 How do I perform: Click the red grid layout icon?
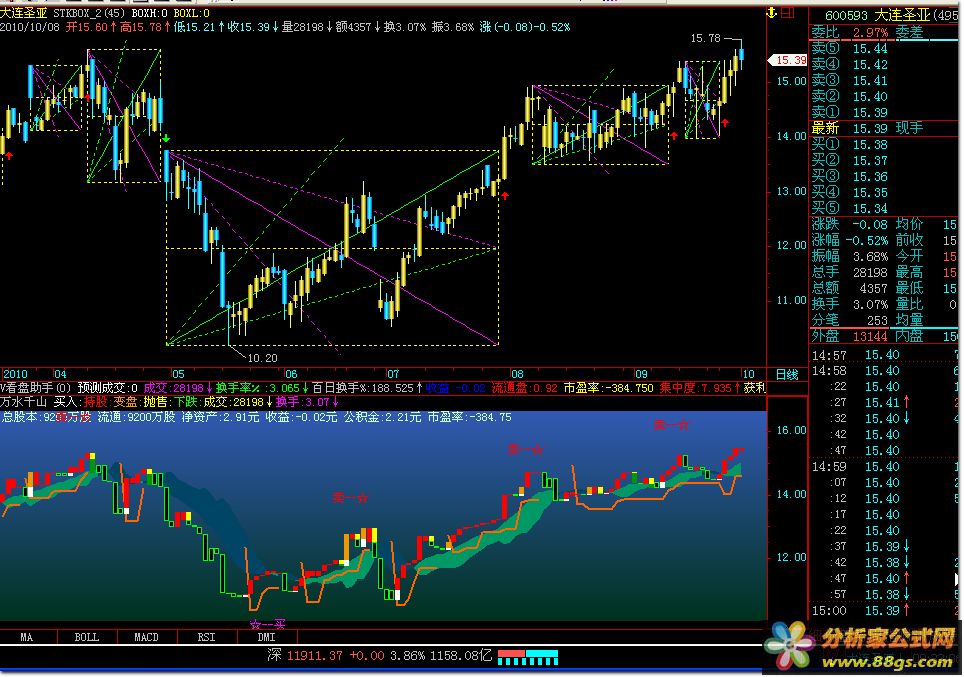click(x=788, y=12)
